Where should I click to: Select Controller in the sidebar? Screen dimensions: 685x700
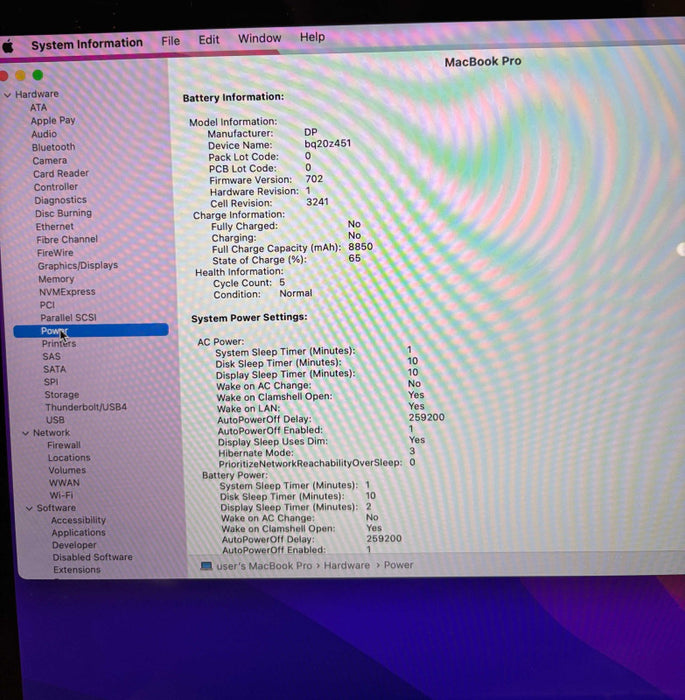click(x=56, y=187)
